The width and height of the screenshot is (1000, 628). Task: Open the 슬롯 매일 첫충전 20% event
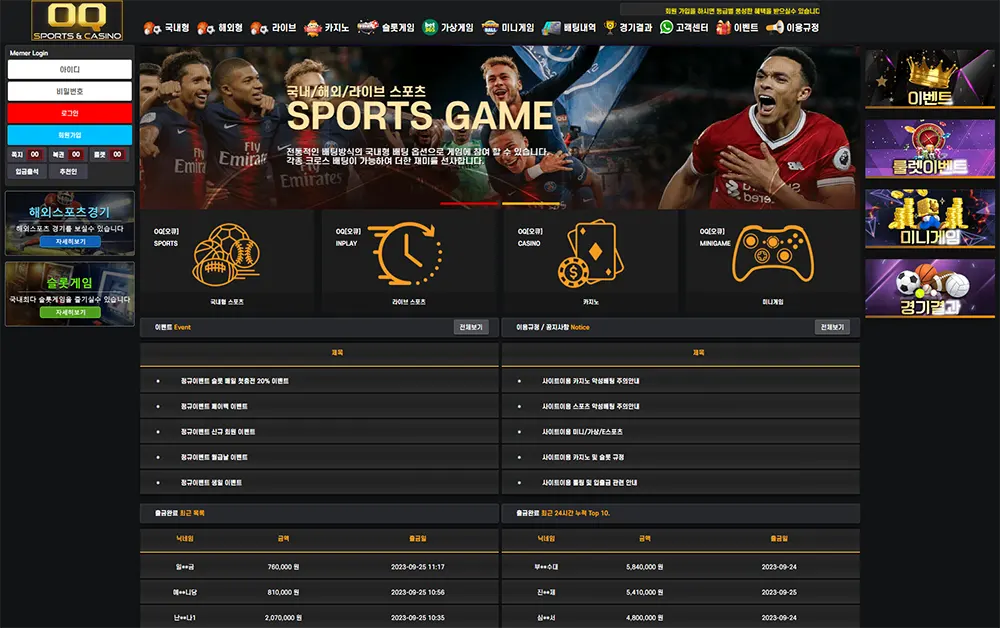235,381
